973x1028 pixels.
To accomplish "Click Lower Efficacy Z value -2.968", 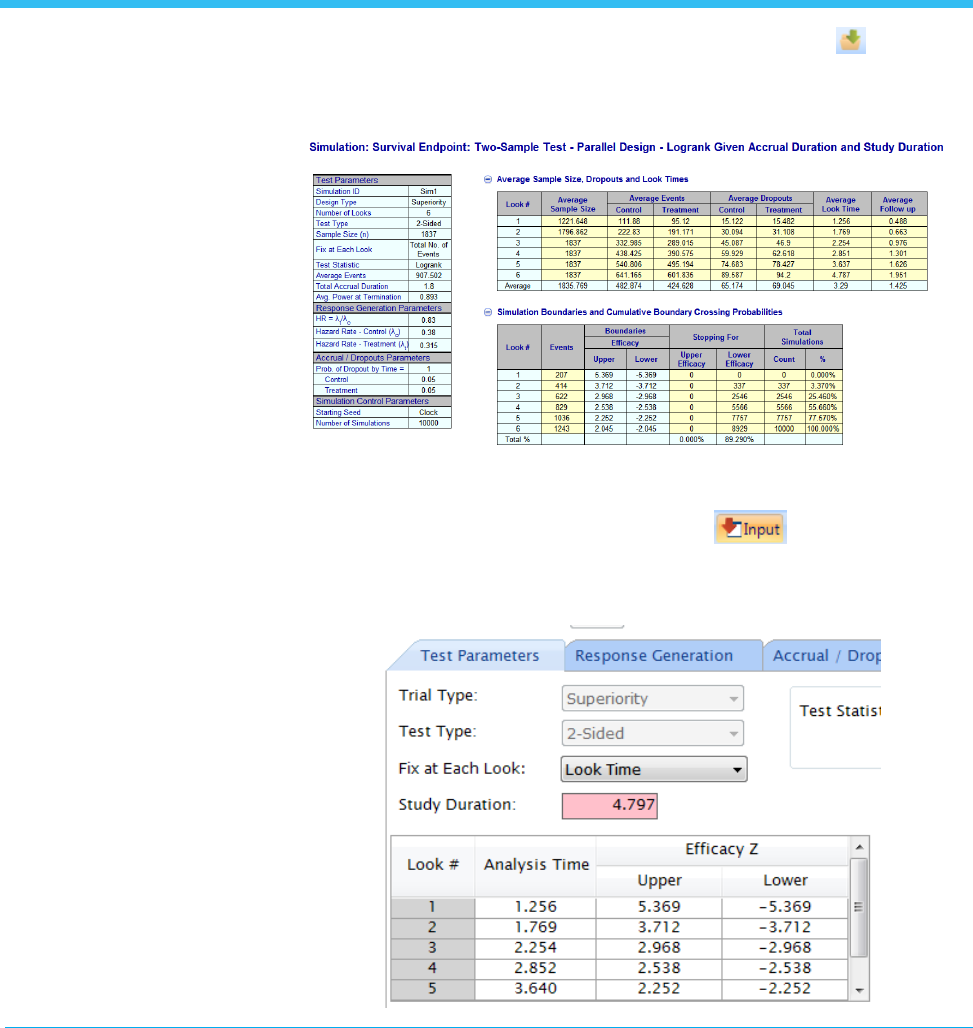I will point(785,948).
